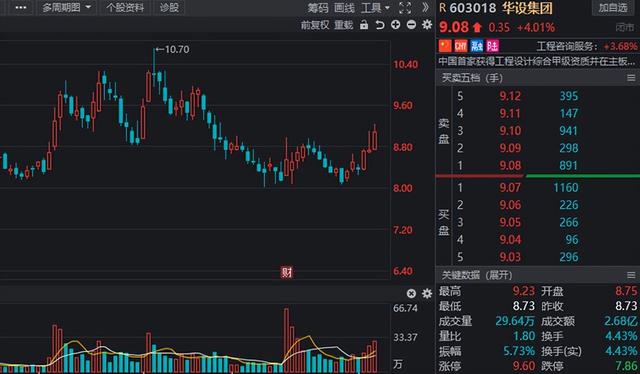Image resolution: width=640 pixels, height=374 pixels.
Task: Zoom out chart with minus icon
Action: coord(411,25)
